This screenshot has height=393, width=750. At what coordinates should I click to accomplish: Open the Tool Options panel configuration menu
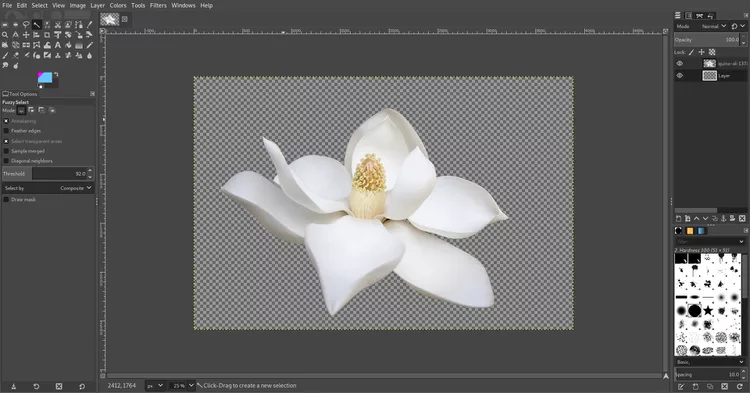[92, 94]
